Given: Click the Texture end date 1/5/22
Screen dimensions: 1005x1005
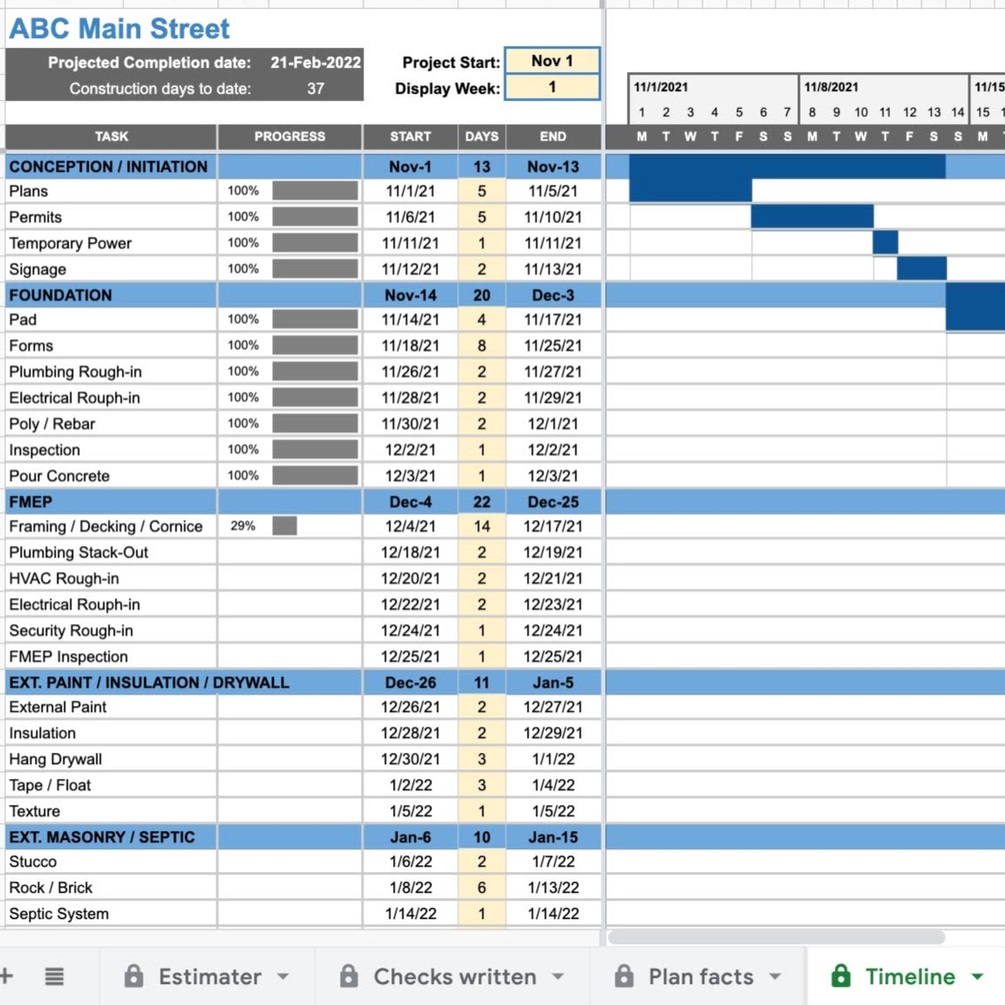Looking at the screenshot, I should pyautogui.click(x=553, y=811).
